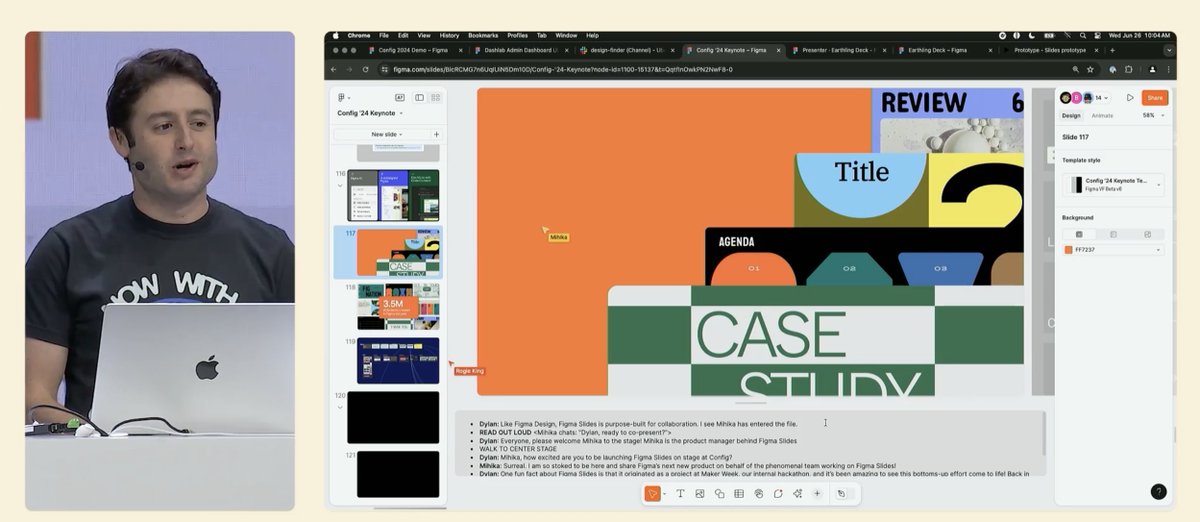Open Chrome tab Prototype – Slides prototype

[x=1050, y=49]
